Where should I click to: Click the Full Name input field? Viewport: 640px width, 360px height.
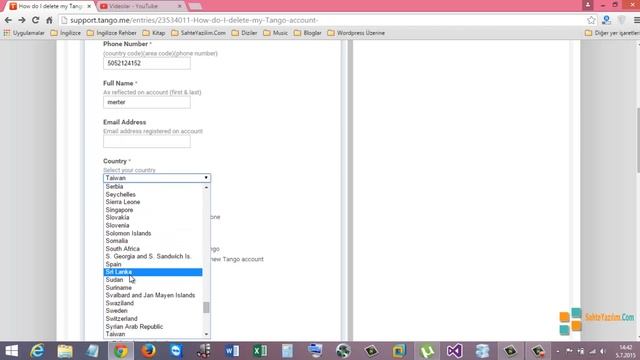[147, 102]
